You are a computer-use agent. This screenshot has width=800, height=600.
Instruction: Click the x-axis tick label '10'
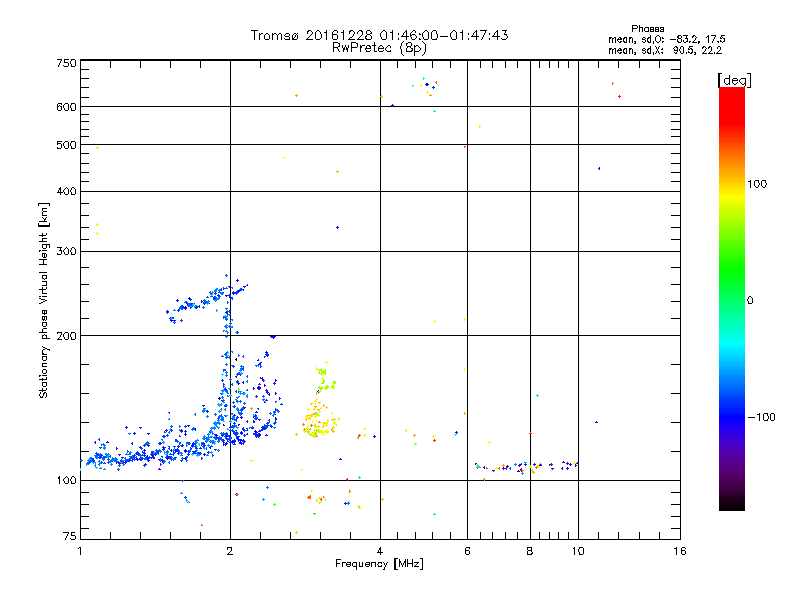[x=578, y=551]
